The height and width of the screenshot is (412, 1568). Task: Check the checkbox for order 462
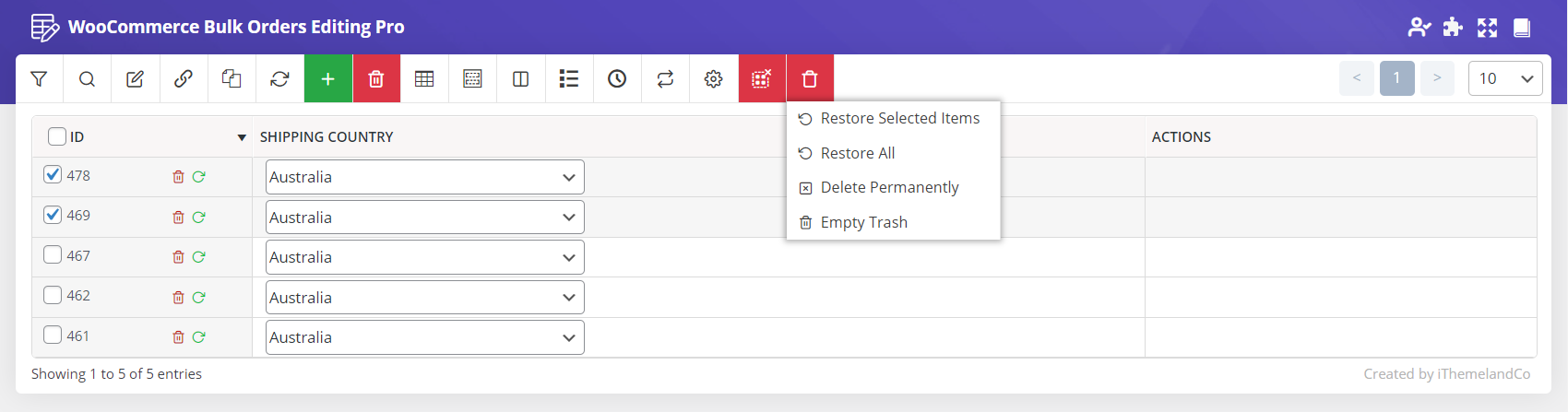click(53, 295)
